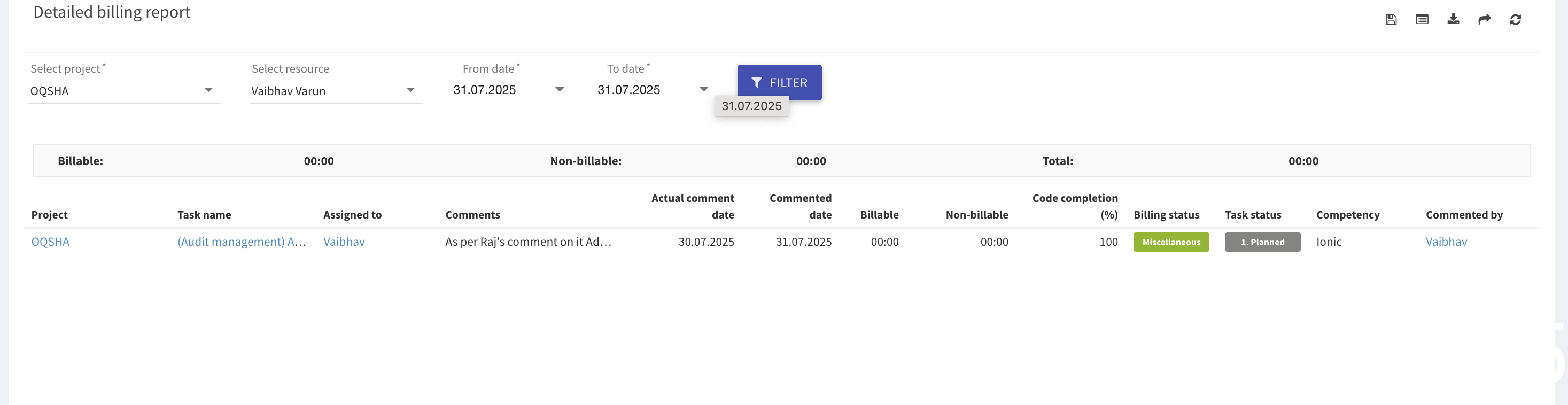Screen dimensions: 1568x405
Task: Open the Audit management task link
Action: click(x=241, y=242)
